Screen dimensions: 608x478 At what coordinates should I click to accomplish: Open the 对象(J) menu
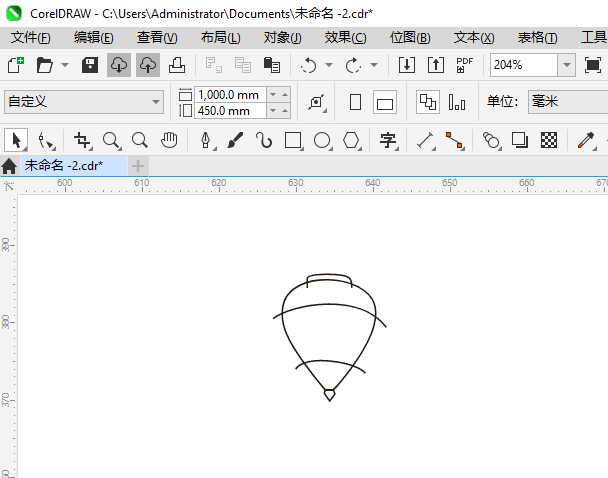(283, 38)
